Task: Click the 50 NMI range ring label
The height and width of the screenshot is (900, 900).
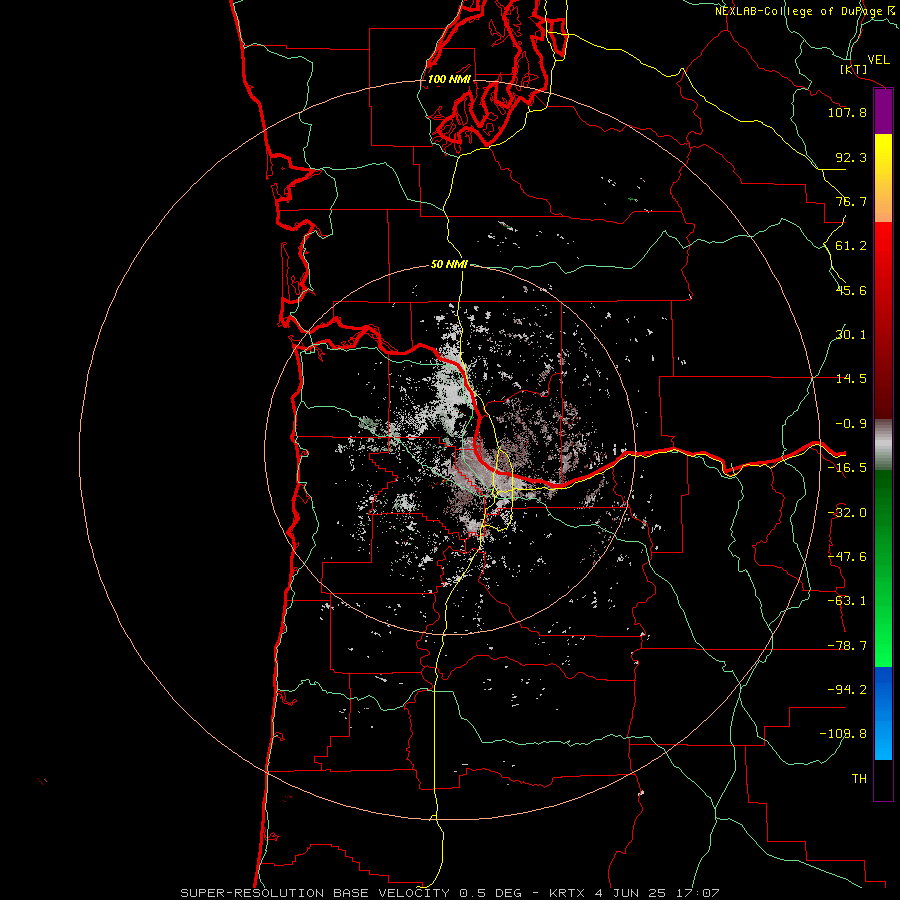Action: 449,265
